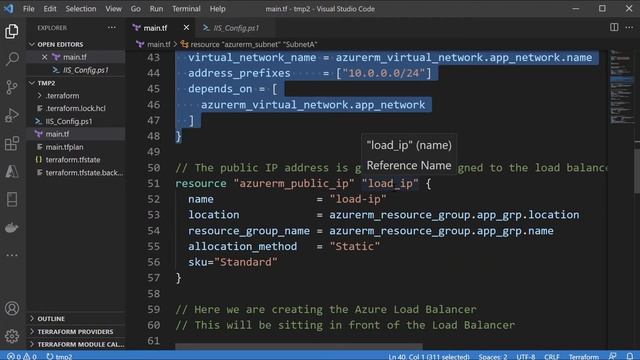
Task: Open the Accounts menu icon
Action: click(x=12, y=308)
